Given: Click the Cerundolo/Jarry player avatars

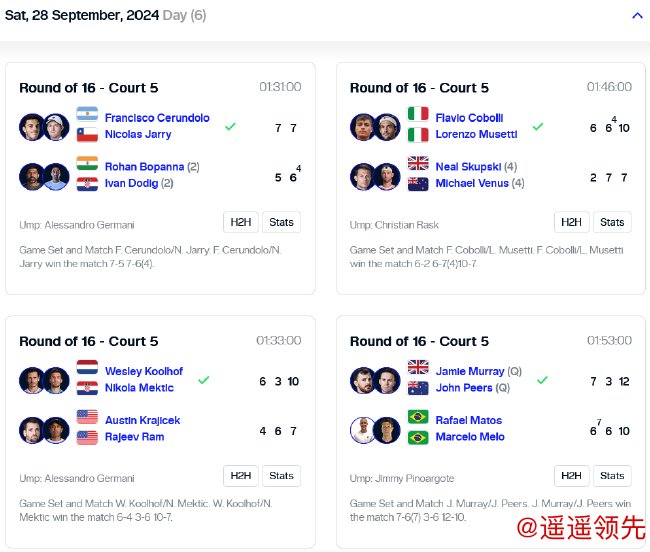Looking at the screenshot, I should coord(44,126).
